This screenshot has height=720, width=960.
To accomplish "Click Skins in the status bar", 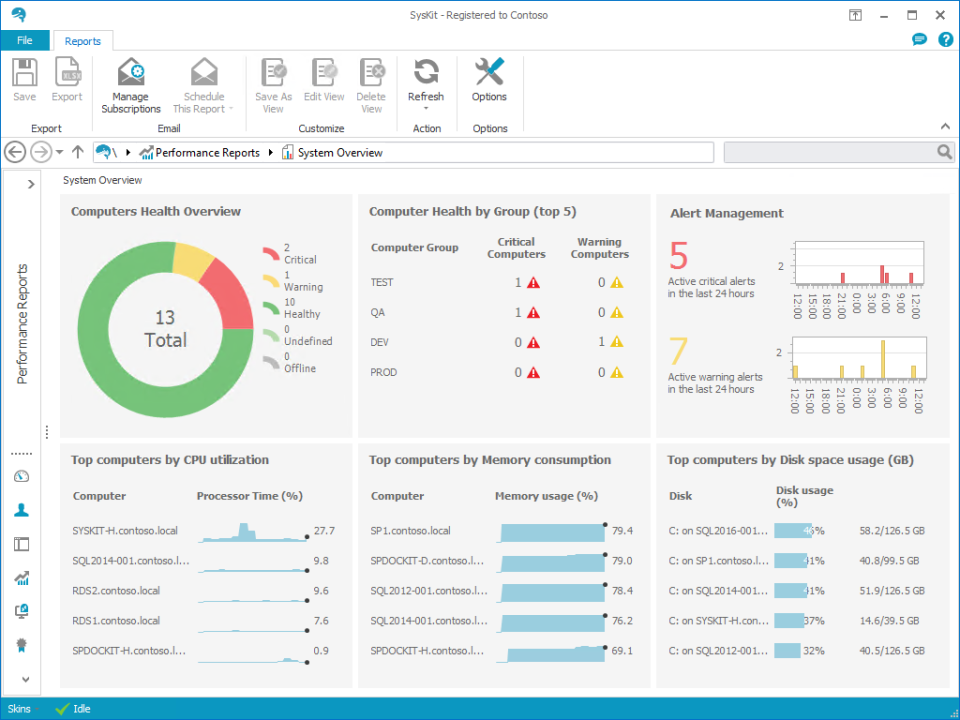I will pyautogui.click(x=20, y=709).
